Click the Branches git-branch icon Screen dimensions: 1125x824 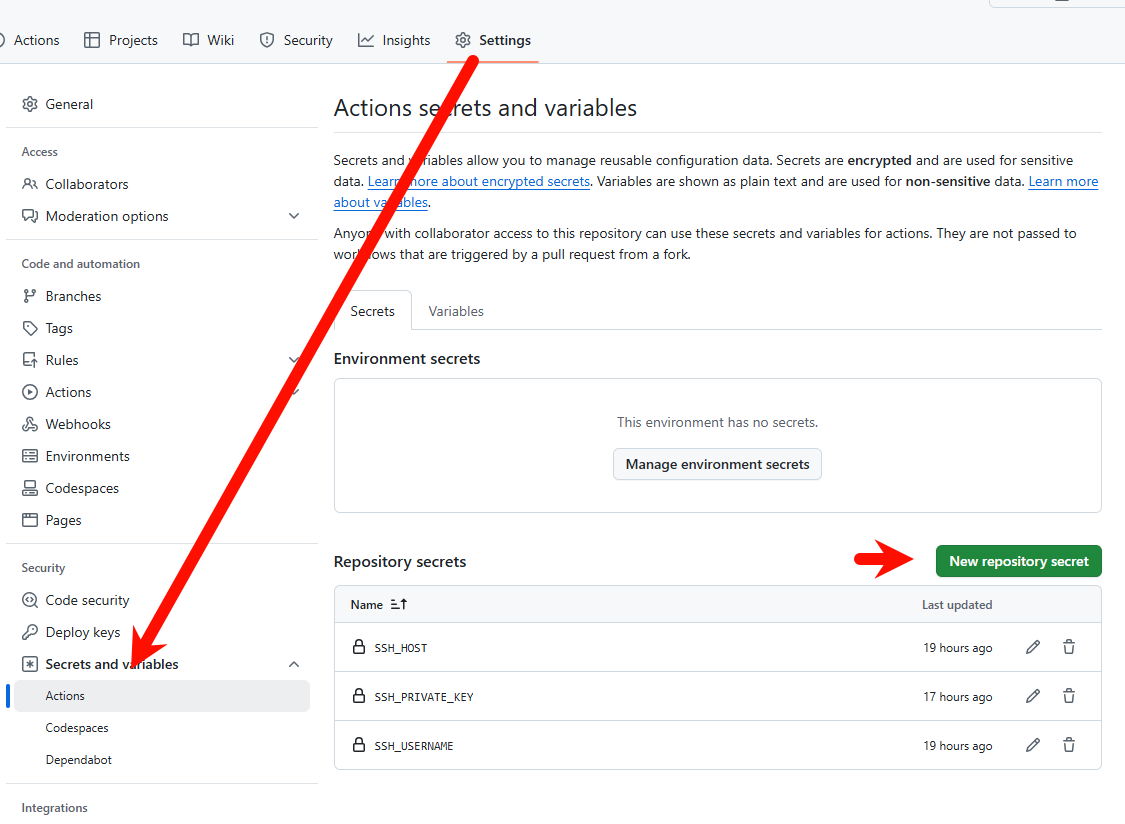pyautogui.click(x=29, y=296)
